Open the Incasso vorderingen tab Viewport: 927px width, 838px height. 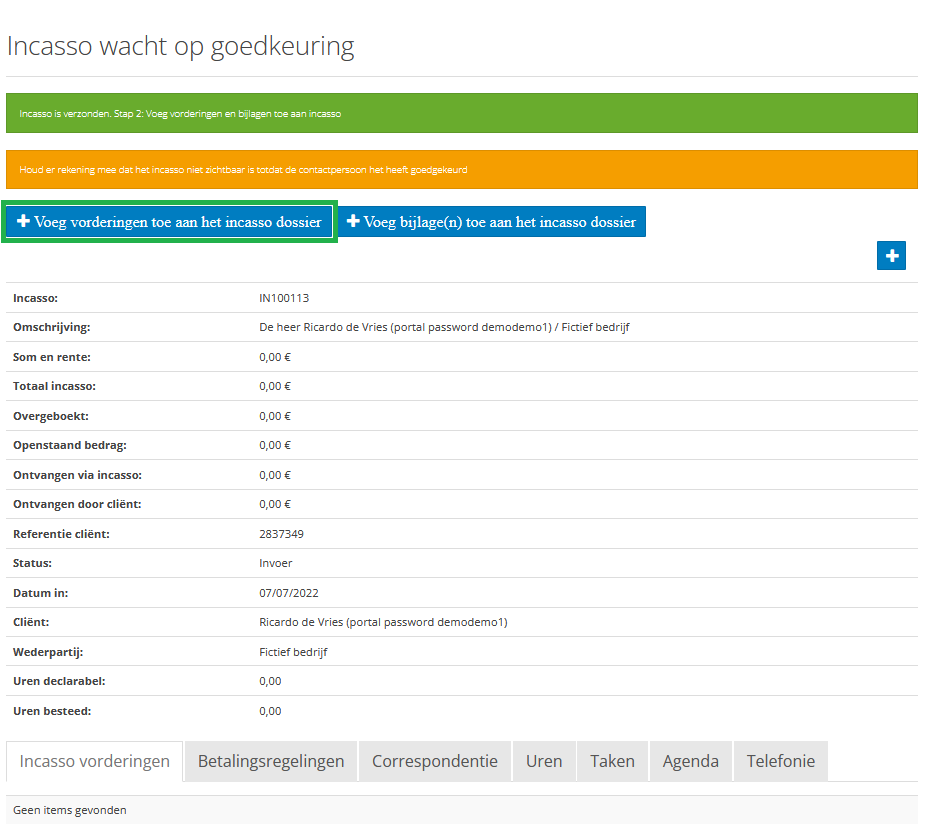pyautogui.click(x=95, y=761)
